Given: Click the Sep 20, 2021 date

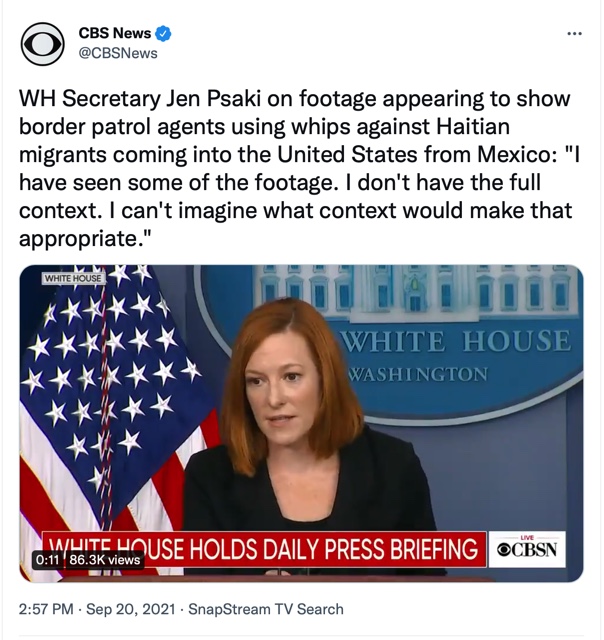Looking at the screenshot, I should [131, 609].
